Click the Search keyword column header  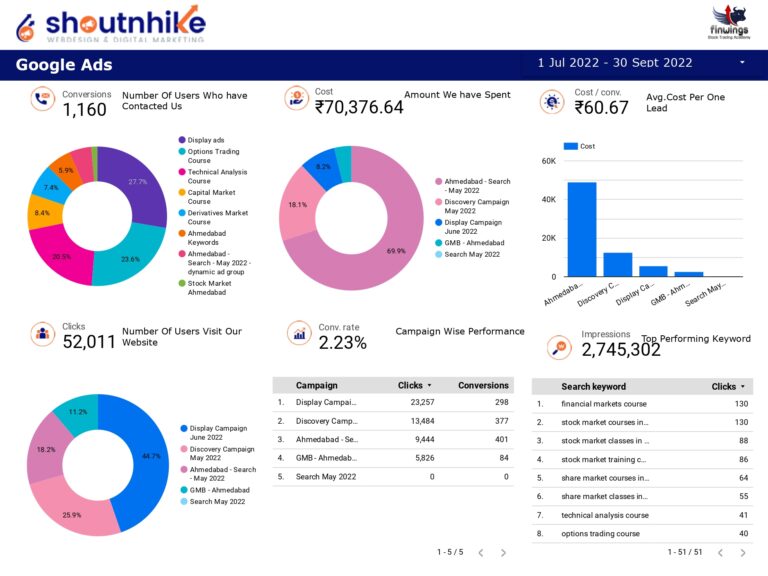tap(593, 386)
